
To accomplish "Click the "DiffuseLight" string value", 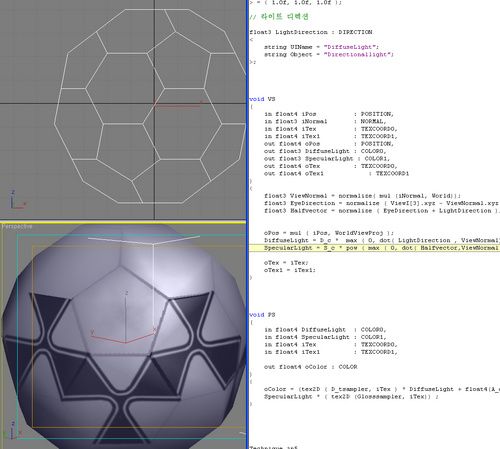I will [351, 47].
